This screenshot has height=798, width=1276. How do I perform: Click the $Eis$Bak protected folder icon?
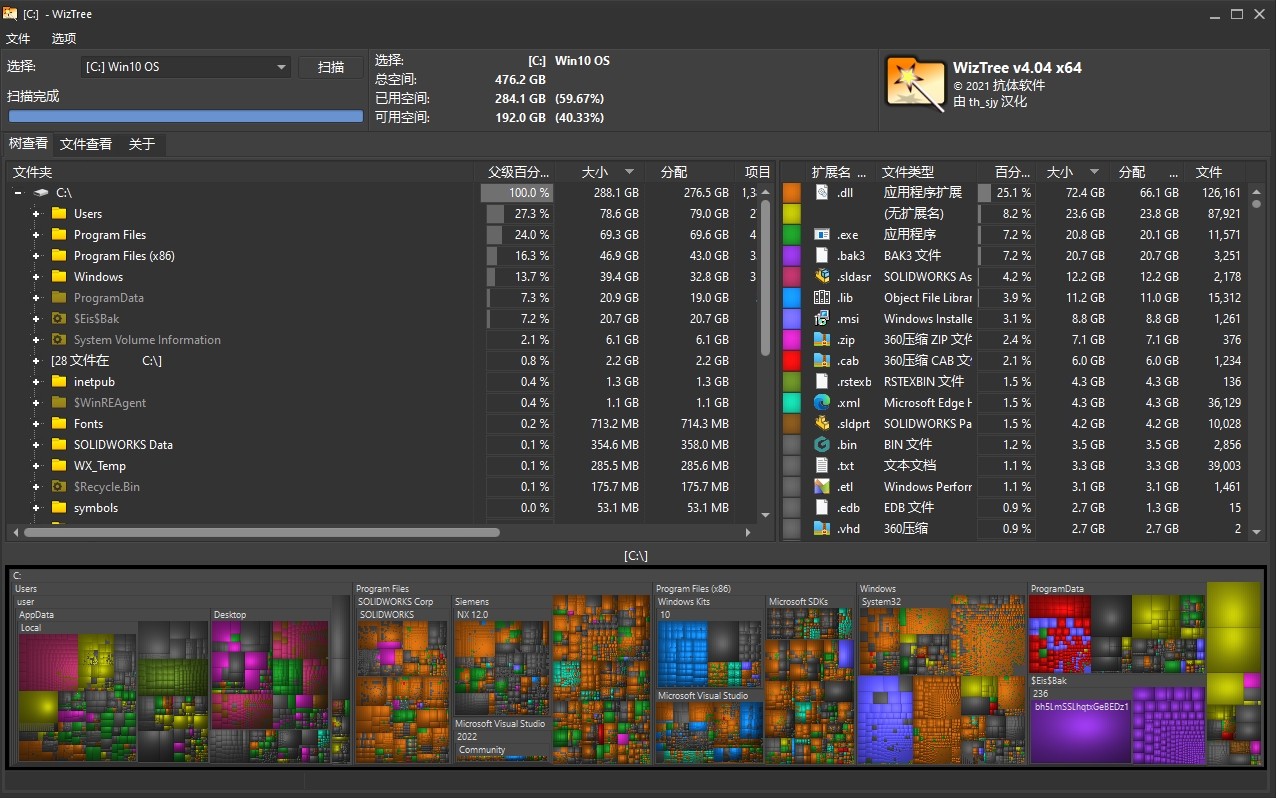pyautogui.click(x=59, y=319)
